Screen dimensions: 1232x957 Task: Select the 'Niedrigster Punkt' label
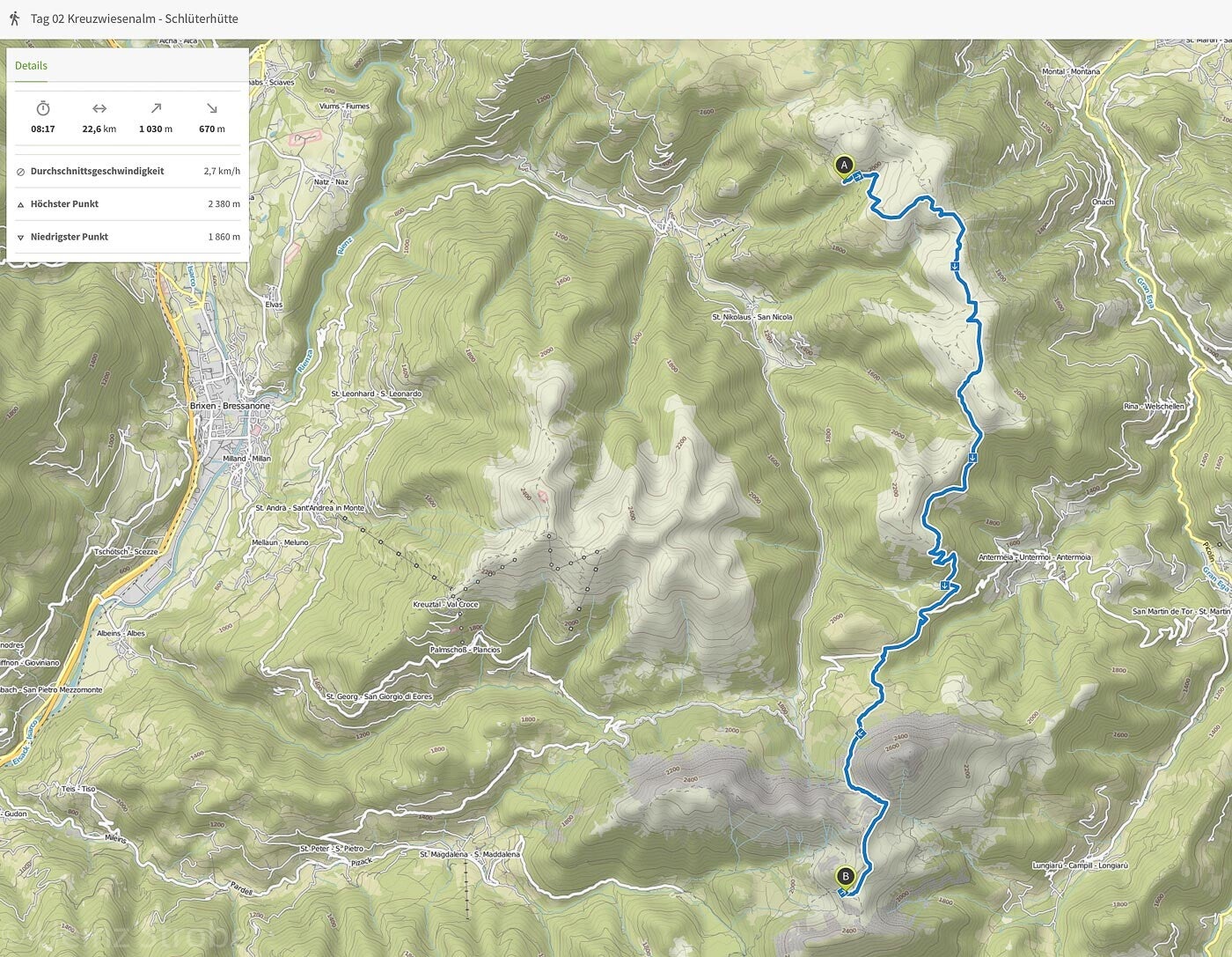click(x=70, y=236)
